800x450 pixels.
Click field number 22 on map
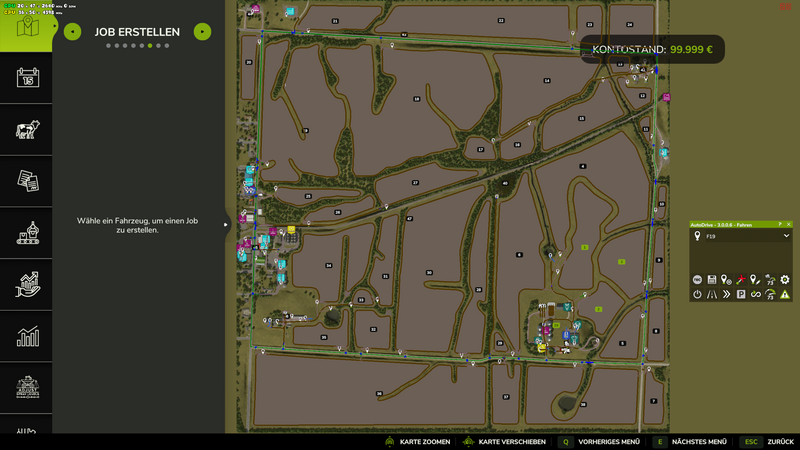[501, 21]
